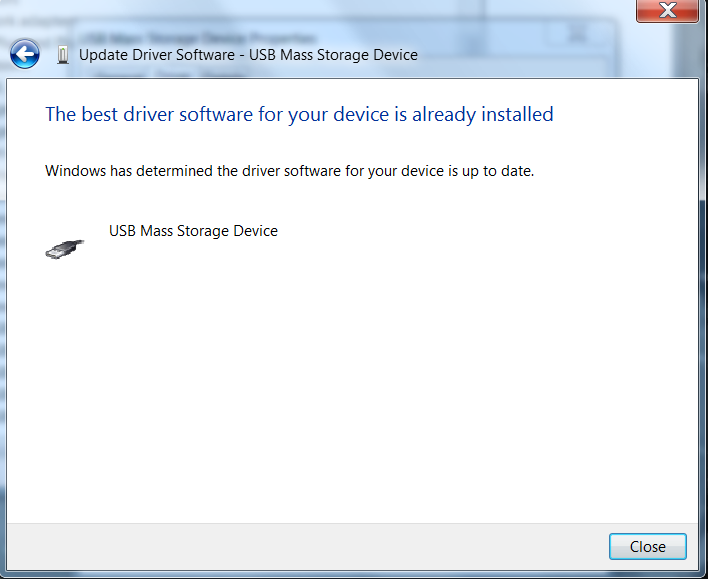708x579 pixels.
Task: Select the USB Mass Storage Device label
Action: [193, 231]
